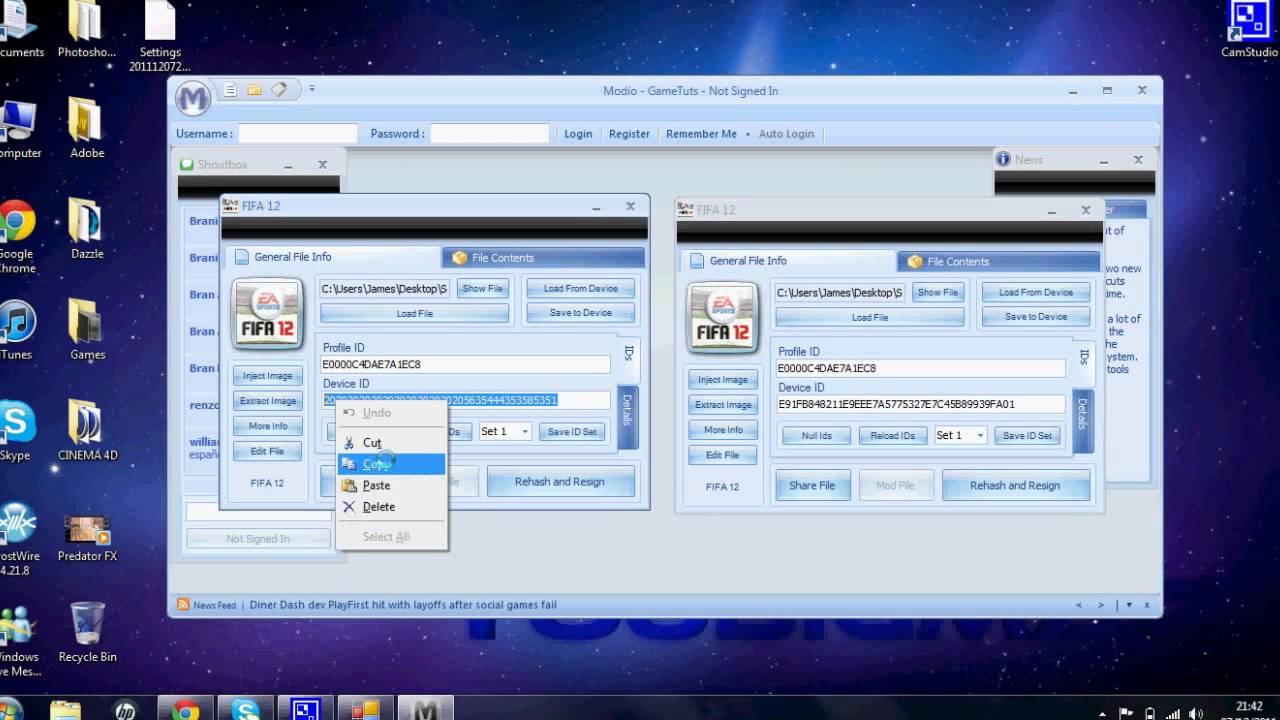Click Chrome icon in taskbar
This screenshot has width=1280, height=720.
click(x=185, y=709)
